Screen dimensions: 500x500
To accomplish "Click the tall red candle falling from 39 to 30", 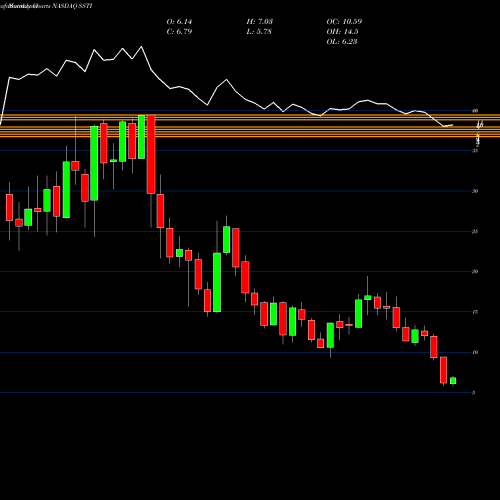I will (151, 154).
